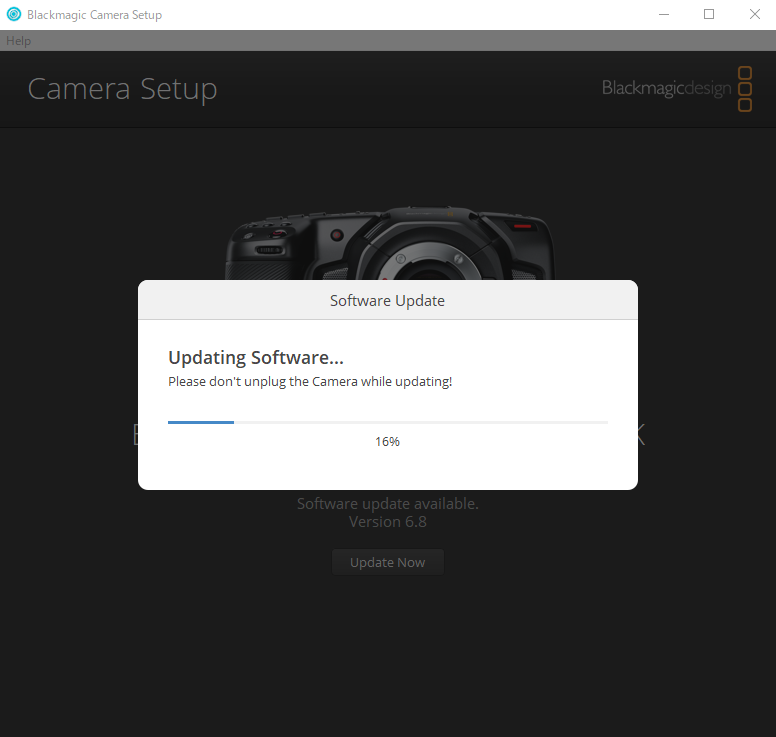Click the don't unplug Camera warning text
776x737 pixels.
[310, 381]
